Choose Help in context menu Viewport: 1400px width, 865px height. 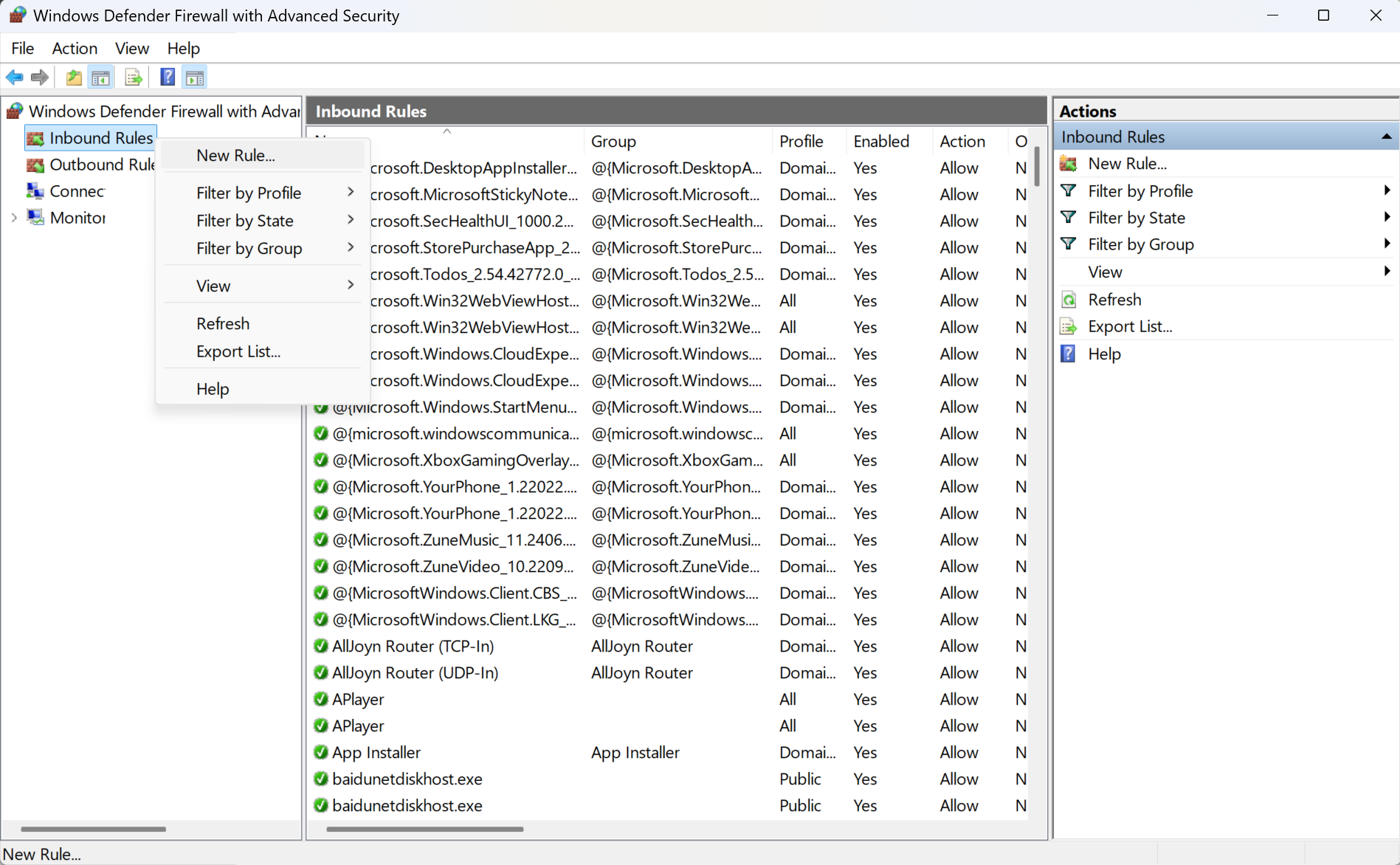(262, 388)
